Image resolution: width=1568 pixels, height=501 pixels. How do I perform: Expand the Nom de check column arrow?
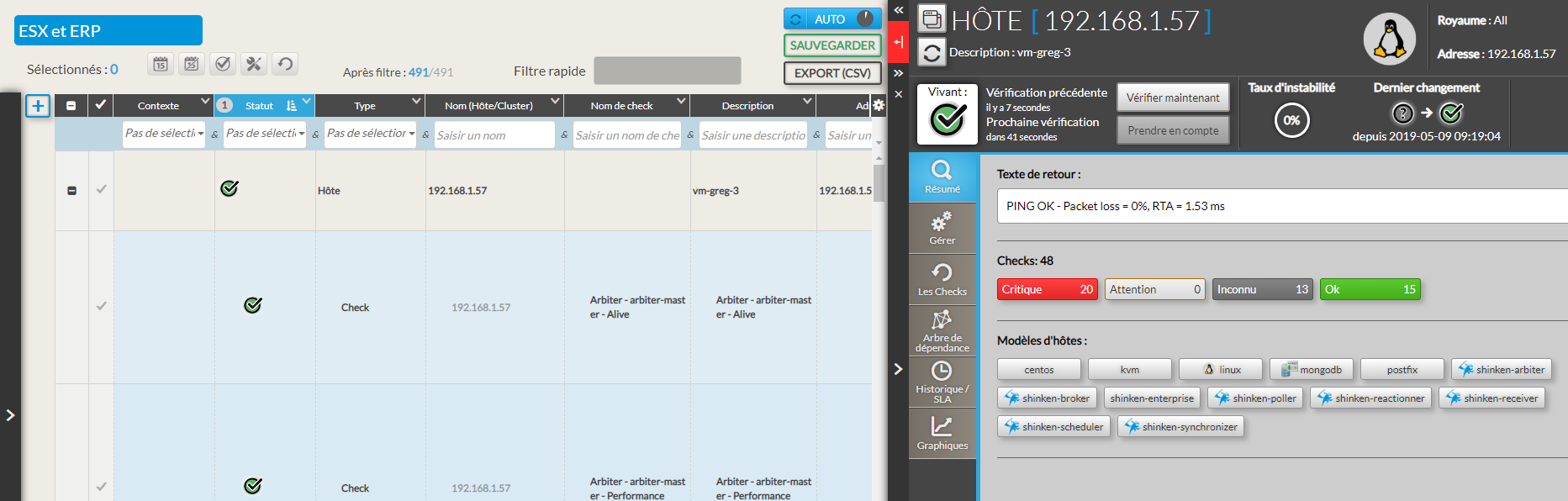point(681,102)
